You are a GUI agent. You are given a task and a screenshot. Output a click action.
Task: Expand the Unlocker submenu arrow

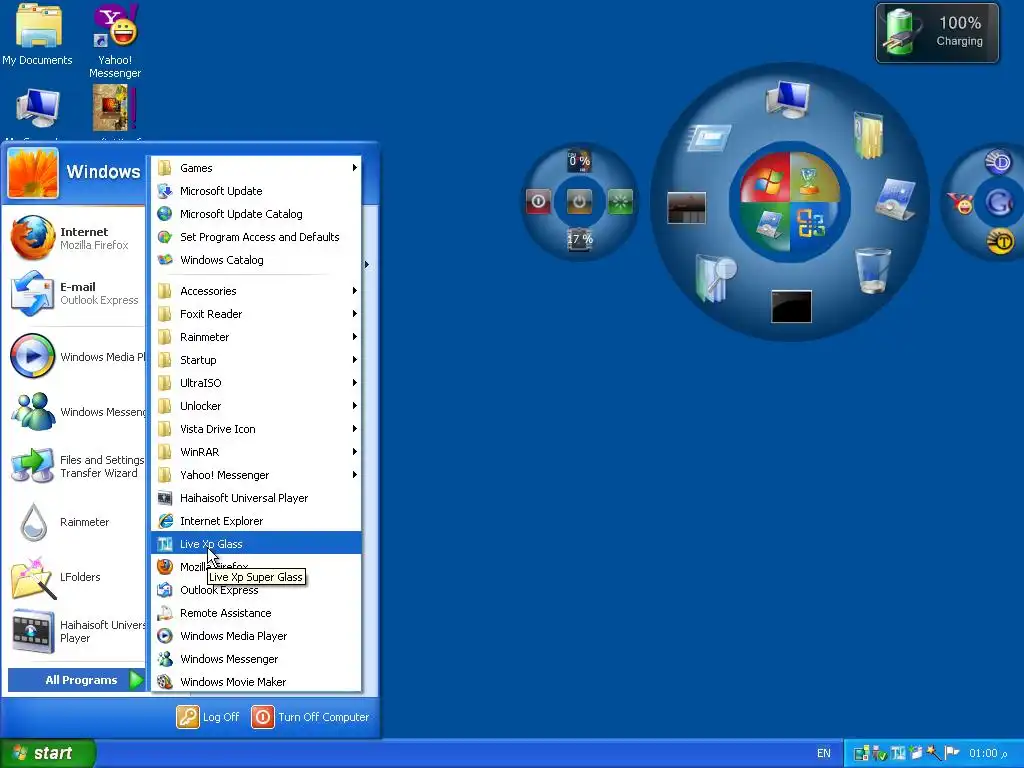tap(355, 406)
